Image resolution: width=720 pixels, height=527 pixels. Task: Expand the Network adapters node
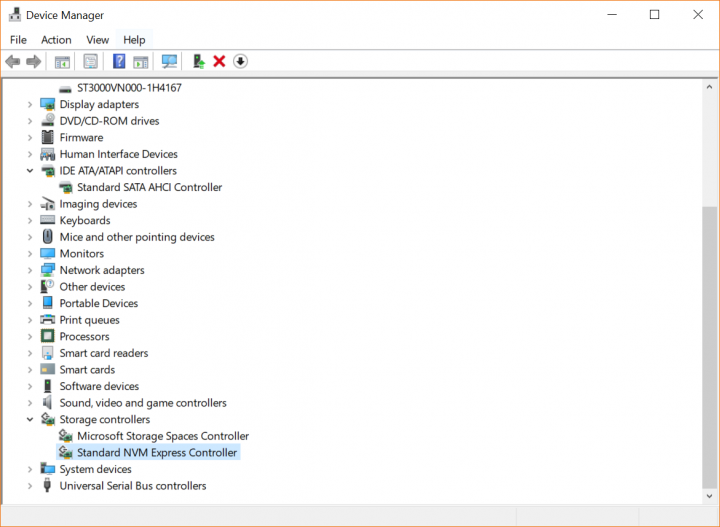[30, 270]
